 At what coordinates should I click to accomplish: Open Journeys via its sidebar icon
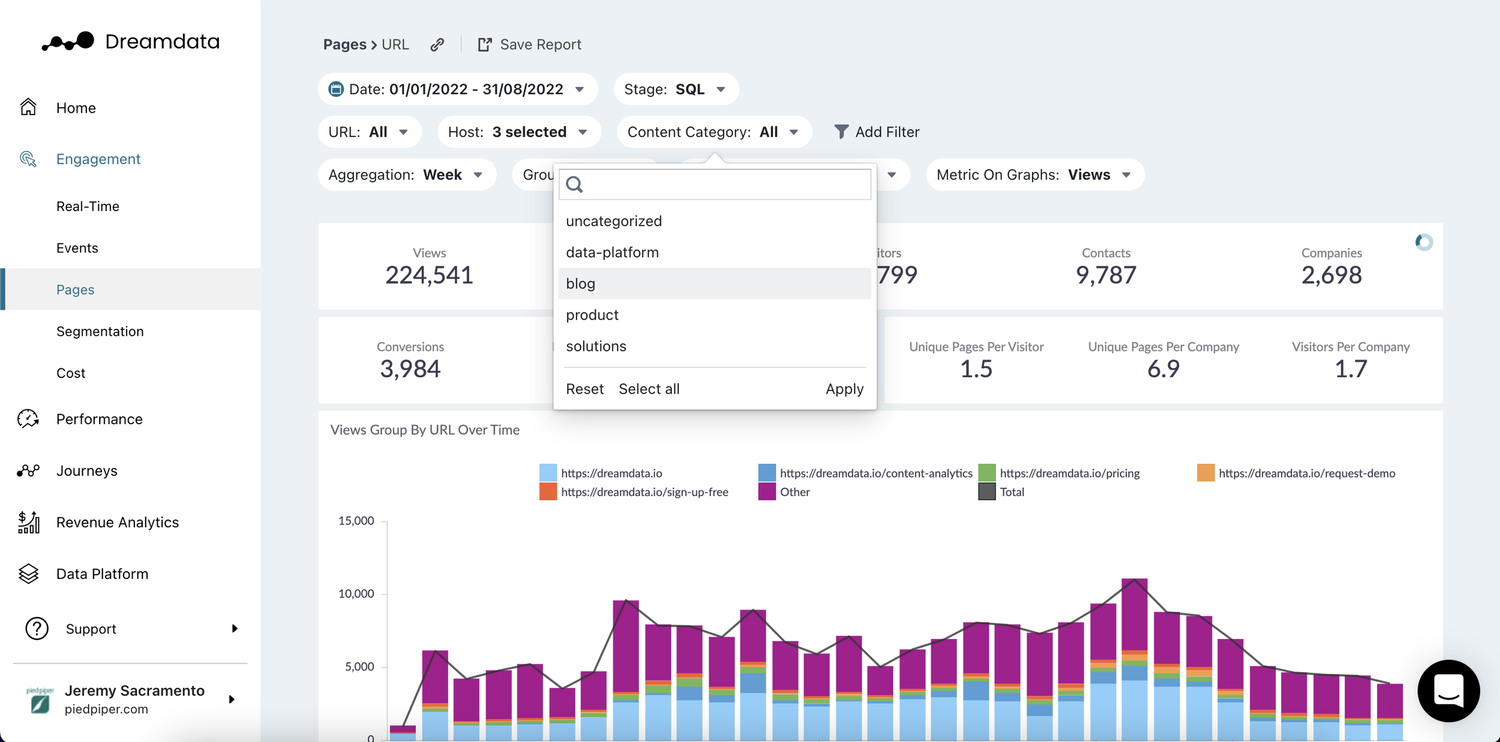point(28,470)
